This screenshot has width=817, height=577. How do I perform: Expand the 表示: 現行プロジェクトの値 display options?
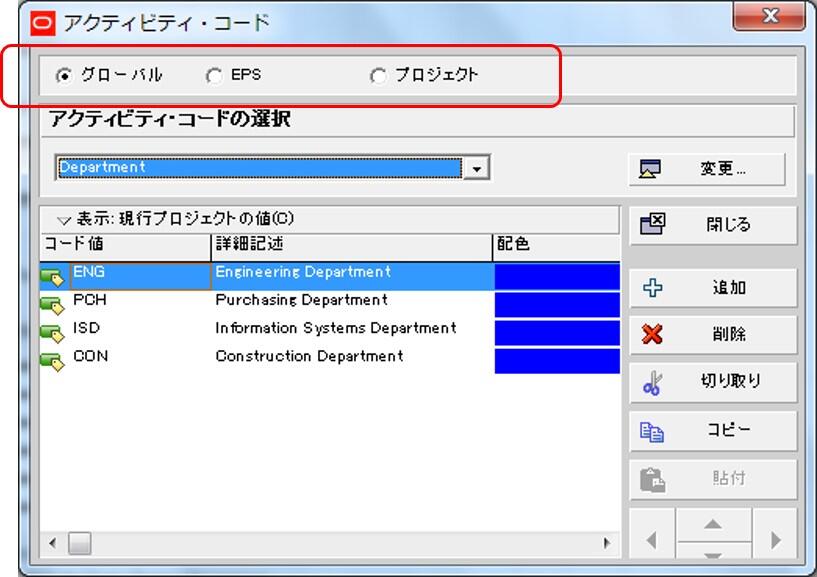64,220
